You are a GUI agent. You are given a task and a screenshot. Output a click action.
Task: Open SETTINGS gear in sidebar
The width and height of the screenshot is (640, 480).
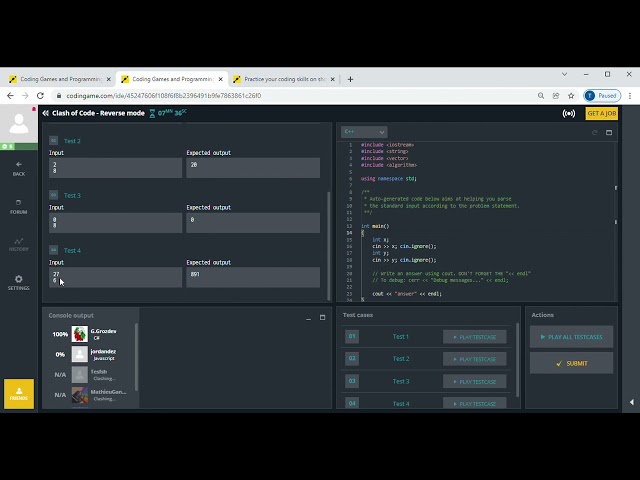click(x=19, y=282)
